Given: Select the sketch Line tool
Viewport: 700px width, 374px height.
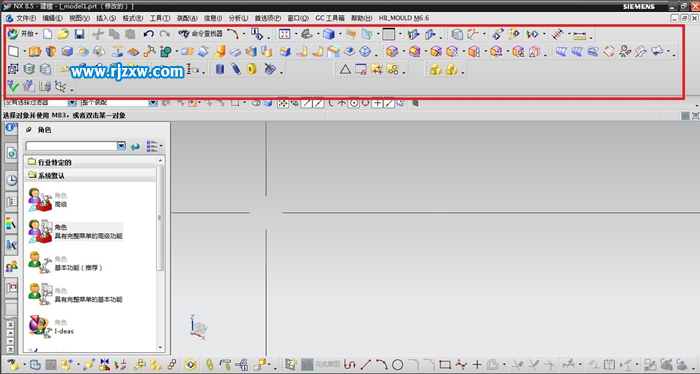Looking at the screenshot, I should (366, 365).
